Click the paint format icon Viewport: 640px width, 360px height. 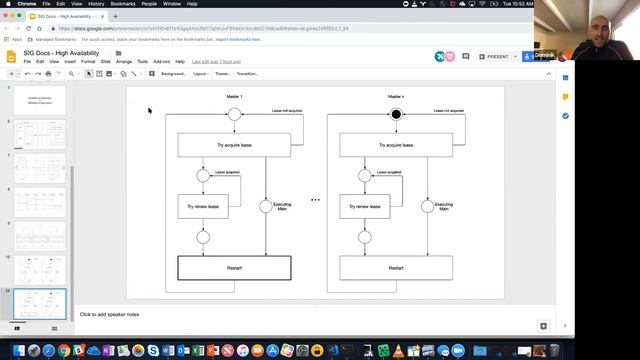tap(58, 74)
